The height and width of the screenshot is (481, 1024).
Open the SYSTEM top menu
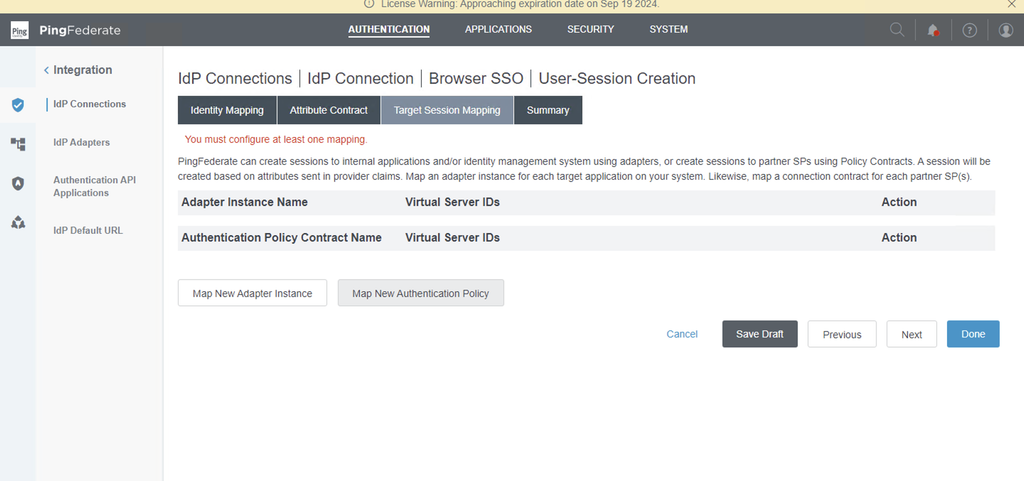click(x=668, y=29)
